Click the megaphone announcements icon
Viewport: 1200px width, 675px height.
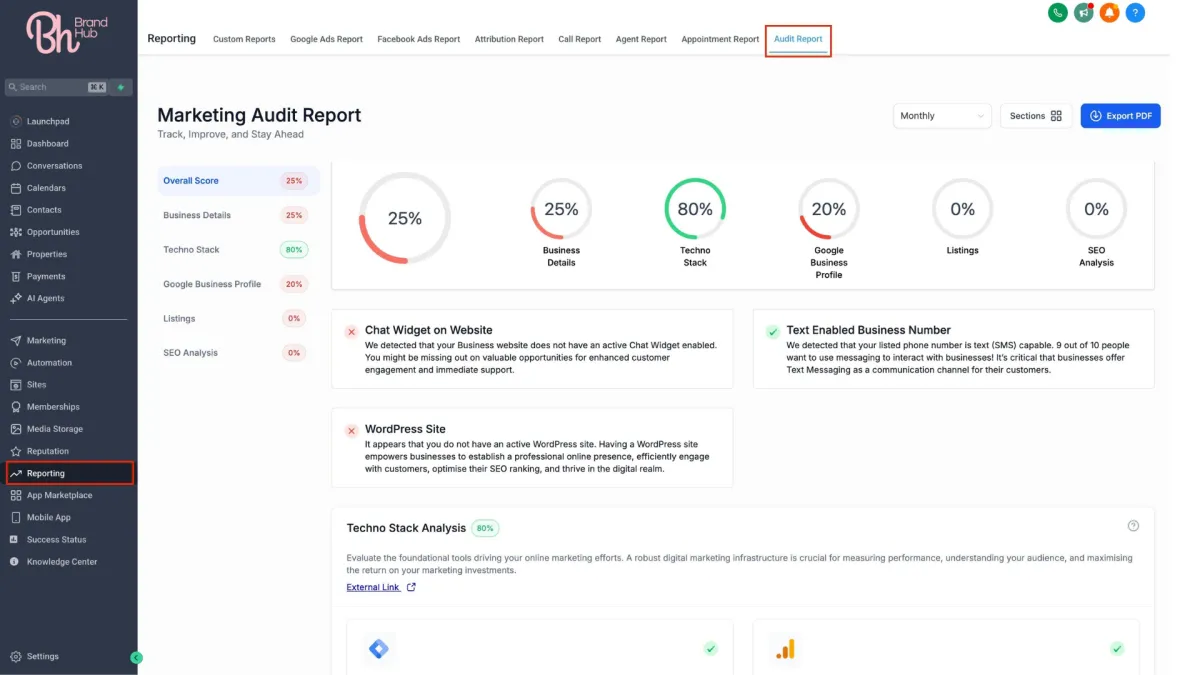[1083, 13]
